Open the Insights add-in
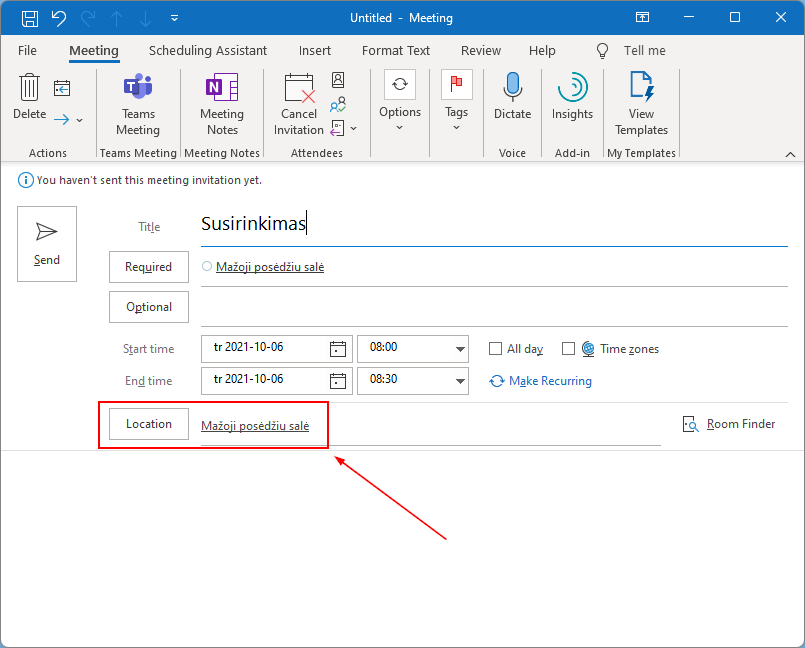This screenshot has height=648, width=805. coord(572,88)
